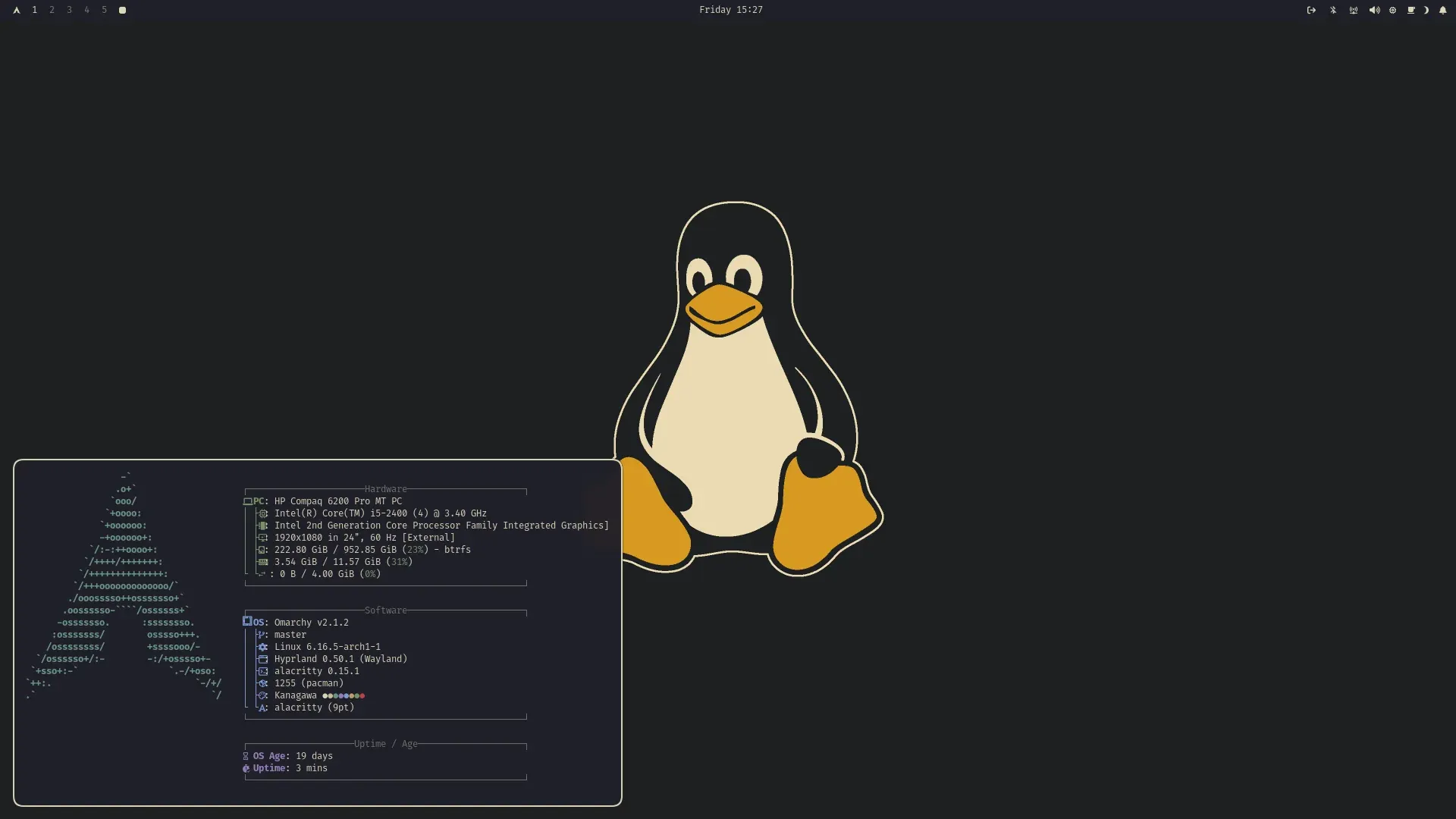Click the font icon beside alacritty (9pt)
1456x819 pixels.
(x=262, y=708)
